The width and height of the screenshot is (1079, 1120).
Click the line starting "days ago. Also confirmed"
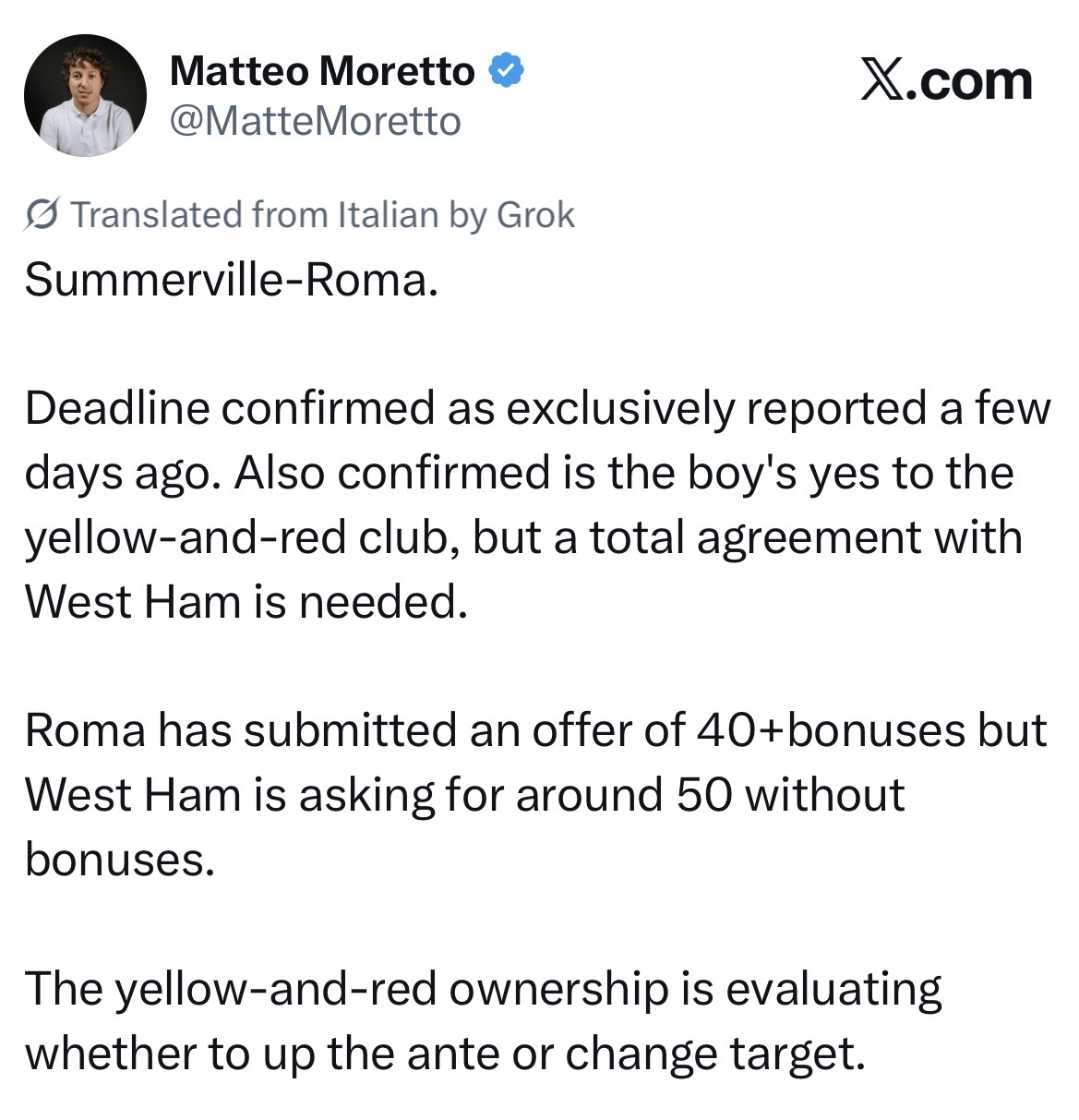(520, 474)
